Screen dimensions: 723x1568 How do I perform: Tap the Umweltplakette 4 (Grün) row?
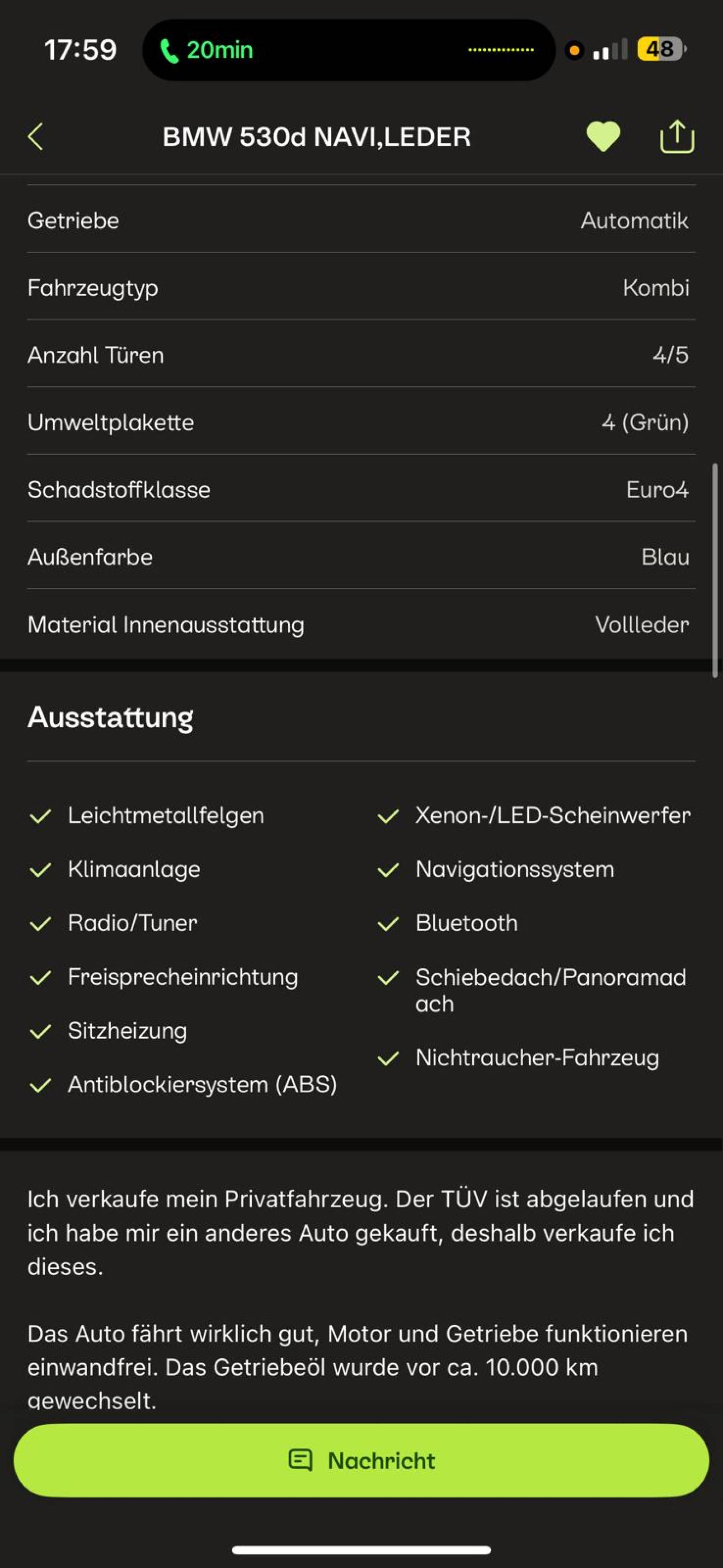361,423
